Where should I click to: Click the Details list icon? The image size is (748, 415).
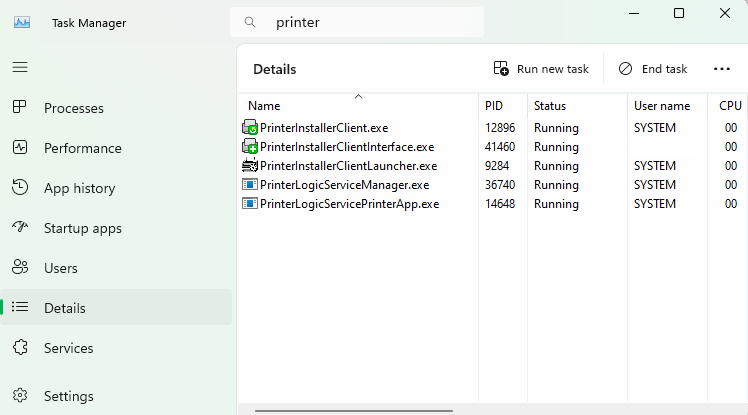coord(20,307)
